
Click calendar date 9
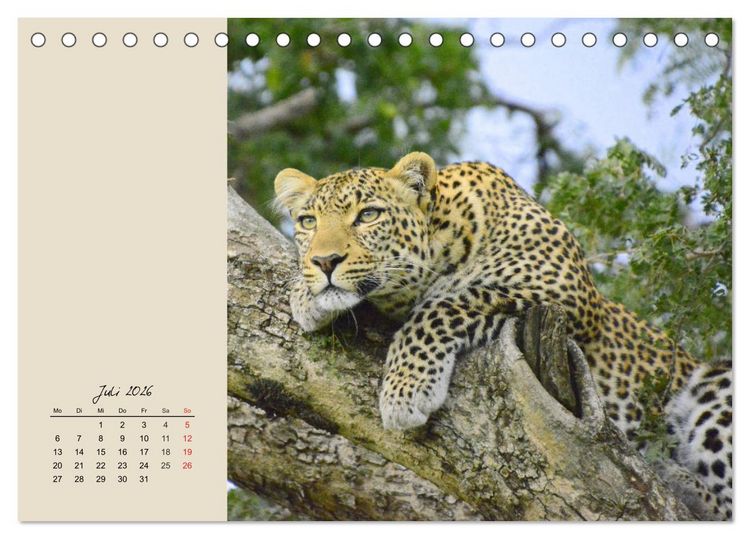coord(122,438)
